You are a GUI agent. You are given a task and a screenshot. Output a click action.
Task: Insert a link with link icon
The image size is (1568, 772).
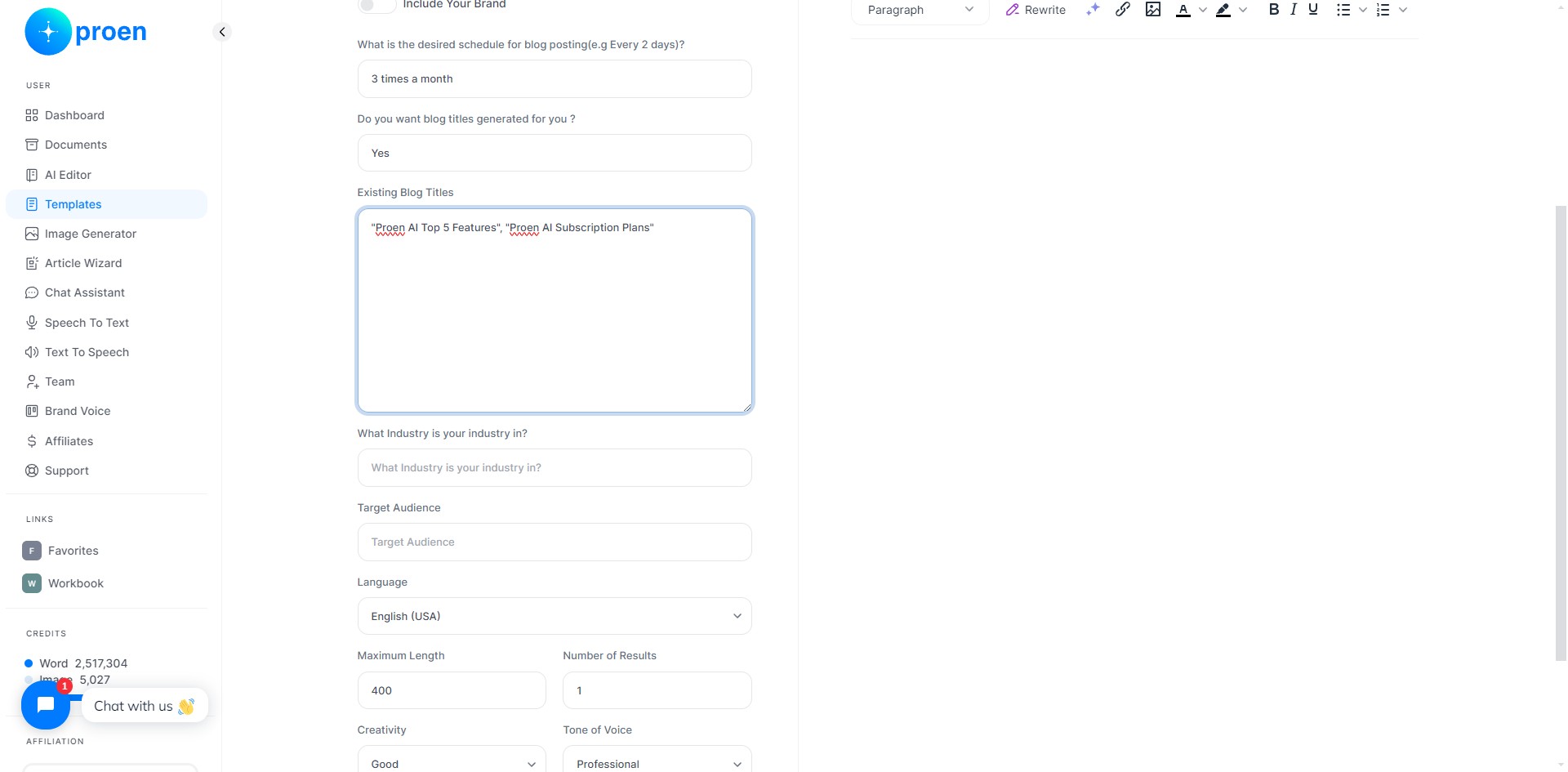[1123, 10]
